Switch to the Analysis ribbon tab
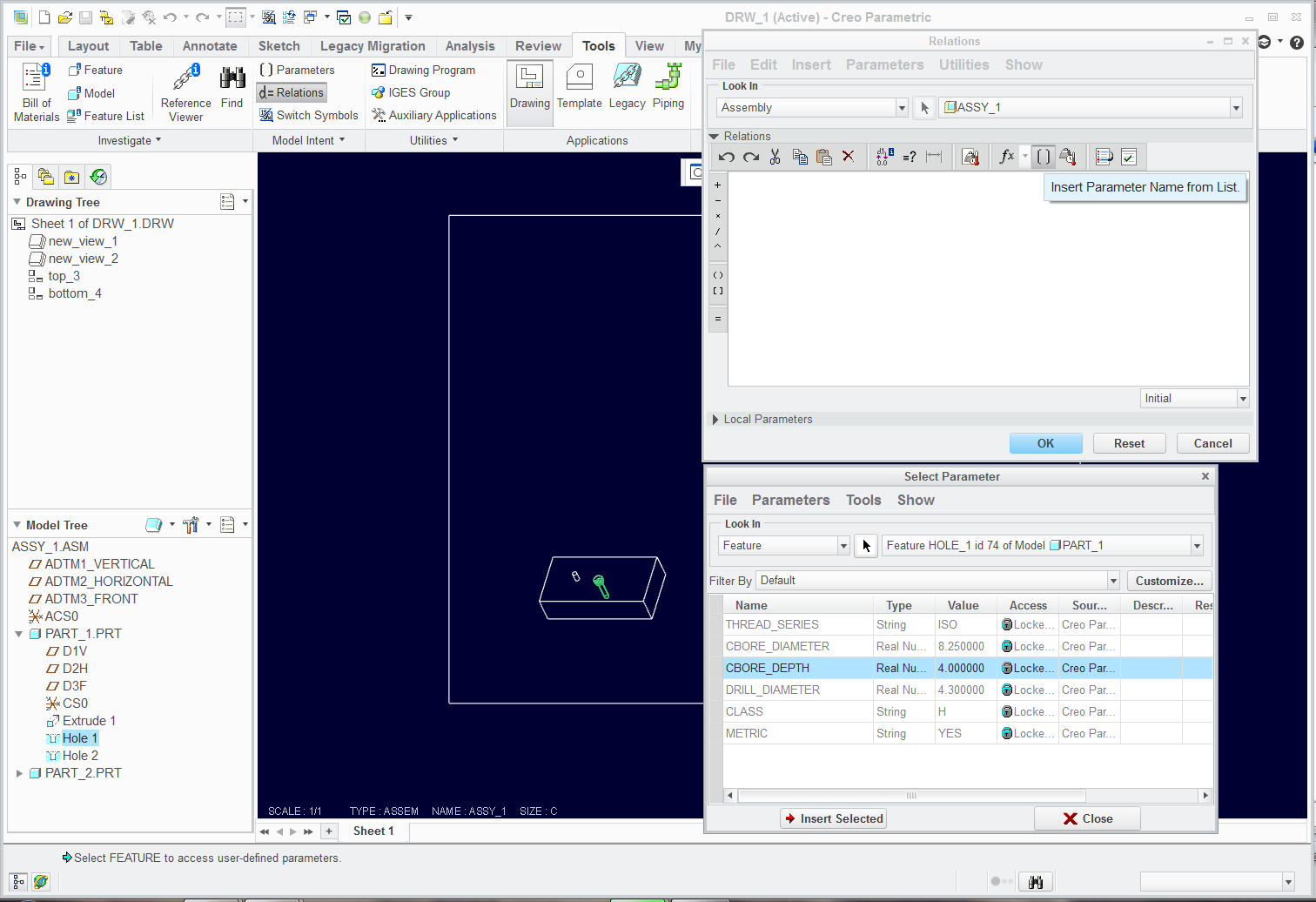Image resolution: width=1316 pixels, height=902 pixels. tap(470, 46)
